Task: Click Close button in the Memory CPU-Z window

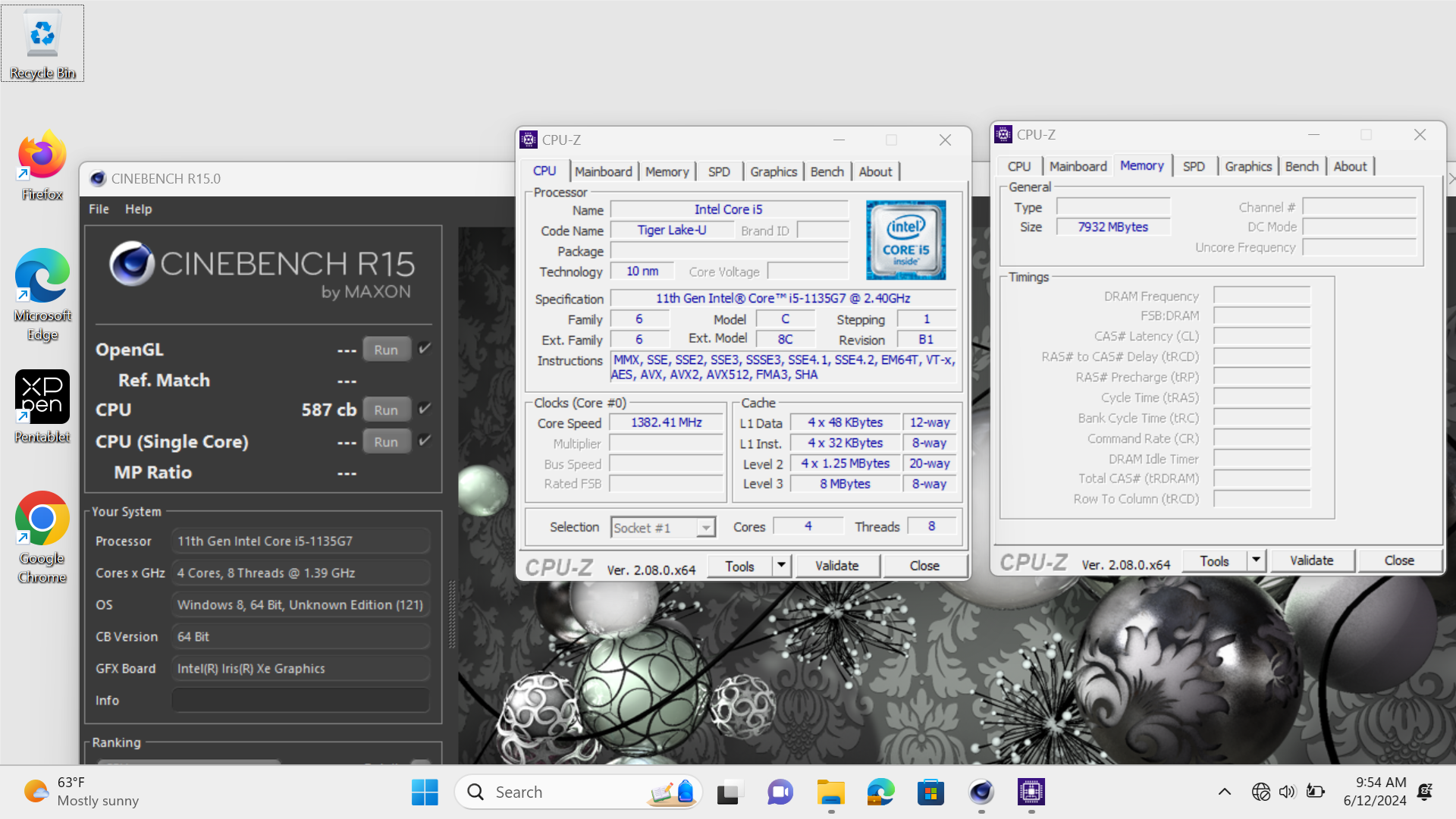Action: pos(1399,560)
